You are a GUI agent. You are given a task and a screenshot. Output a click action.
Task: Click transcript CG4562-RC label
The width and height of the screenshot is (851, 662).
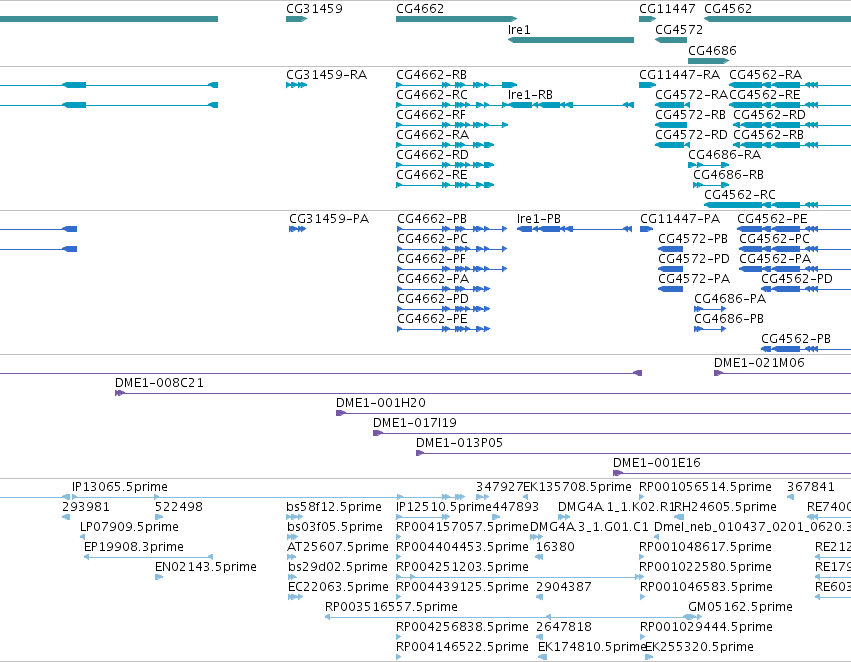click(740, 195)
